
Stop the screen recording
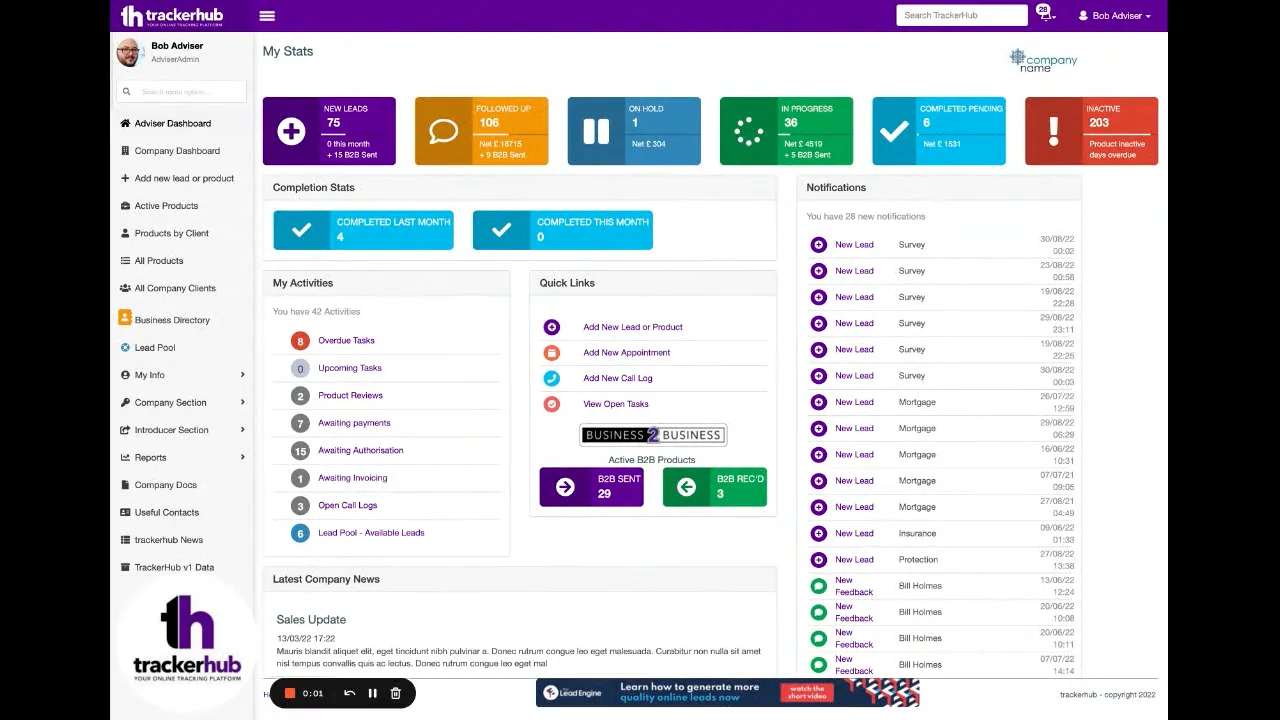290,693
